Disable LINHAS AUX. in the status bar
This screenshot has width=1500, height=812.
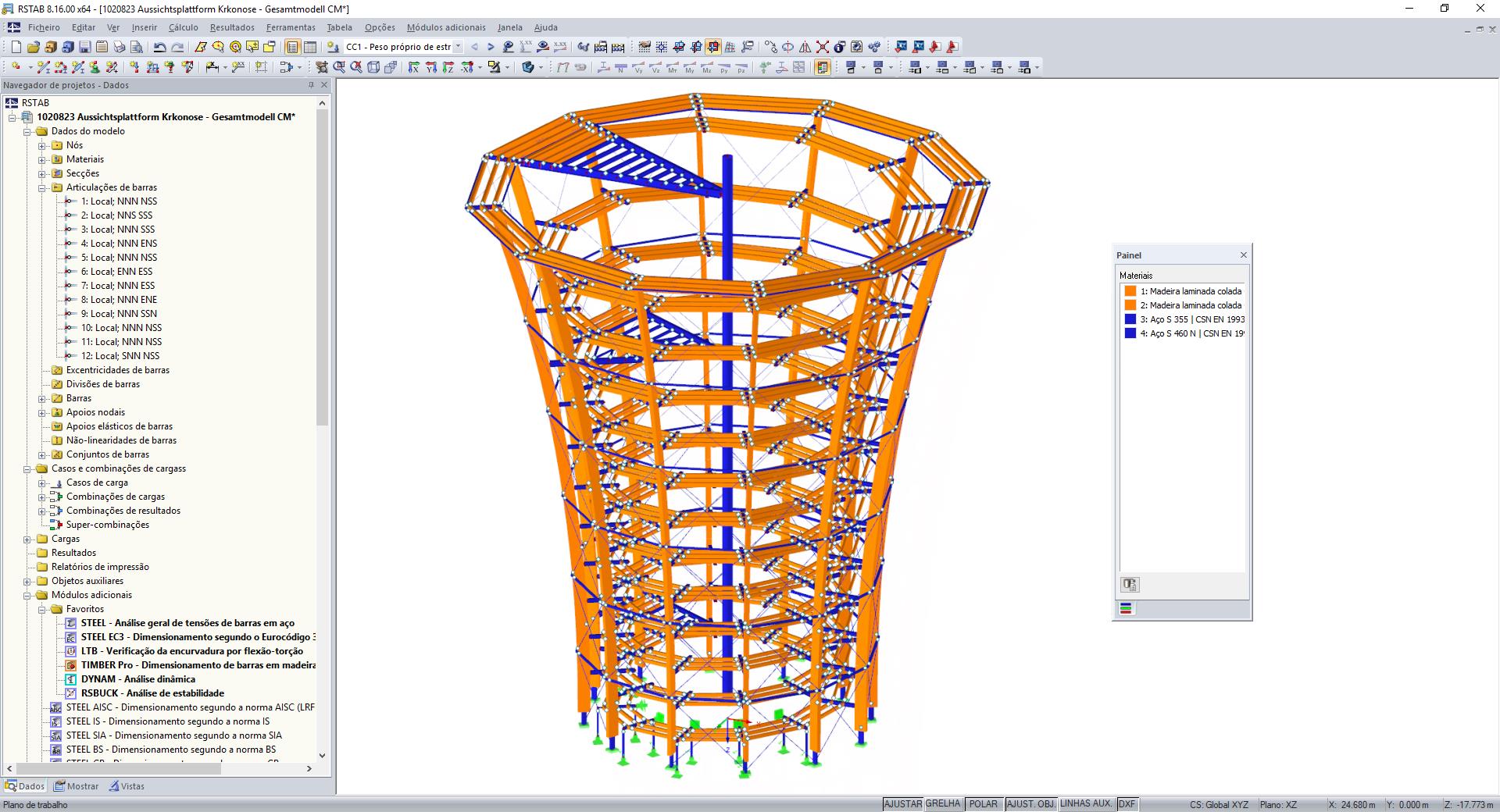1086,804
